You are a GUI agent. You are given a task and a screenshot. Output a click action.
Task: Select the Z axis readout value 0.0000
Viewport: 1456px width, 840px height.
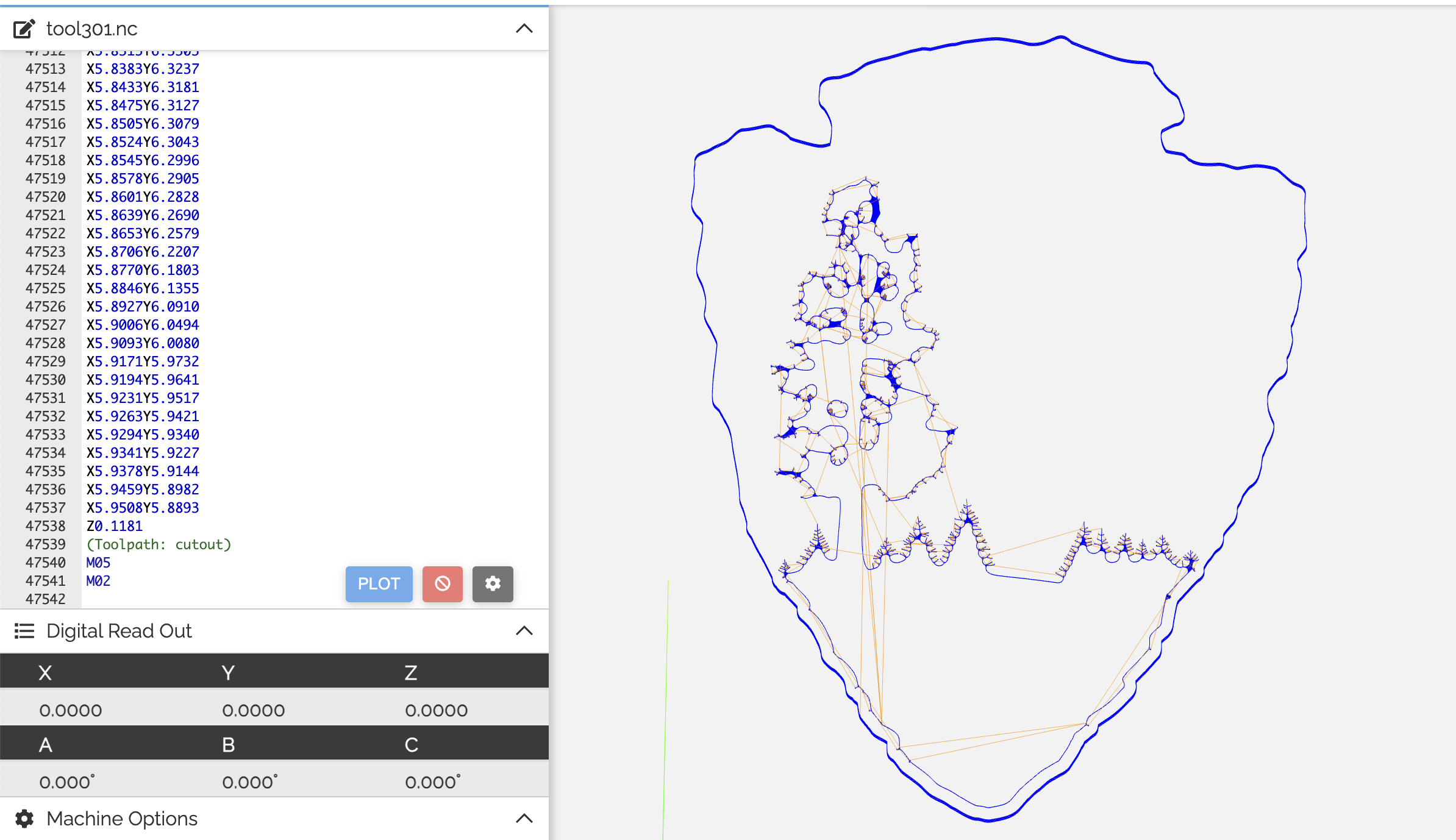(437, 711)
